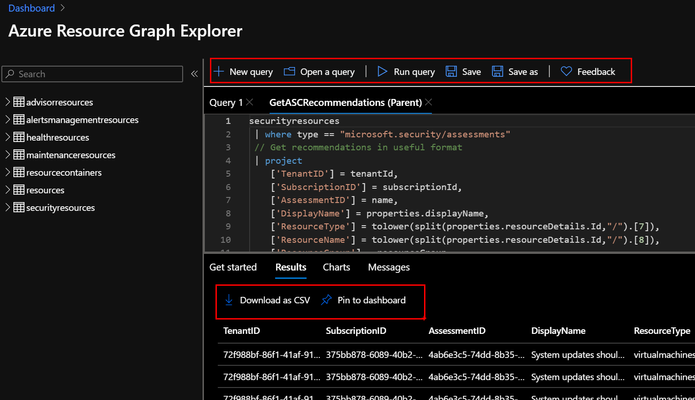Screen dimensions: 695x400
Task: Click the ResourceType column header
Action: 662,331
